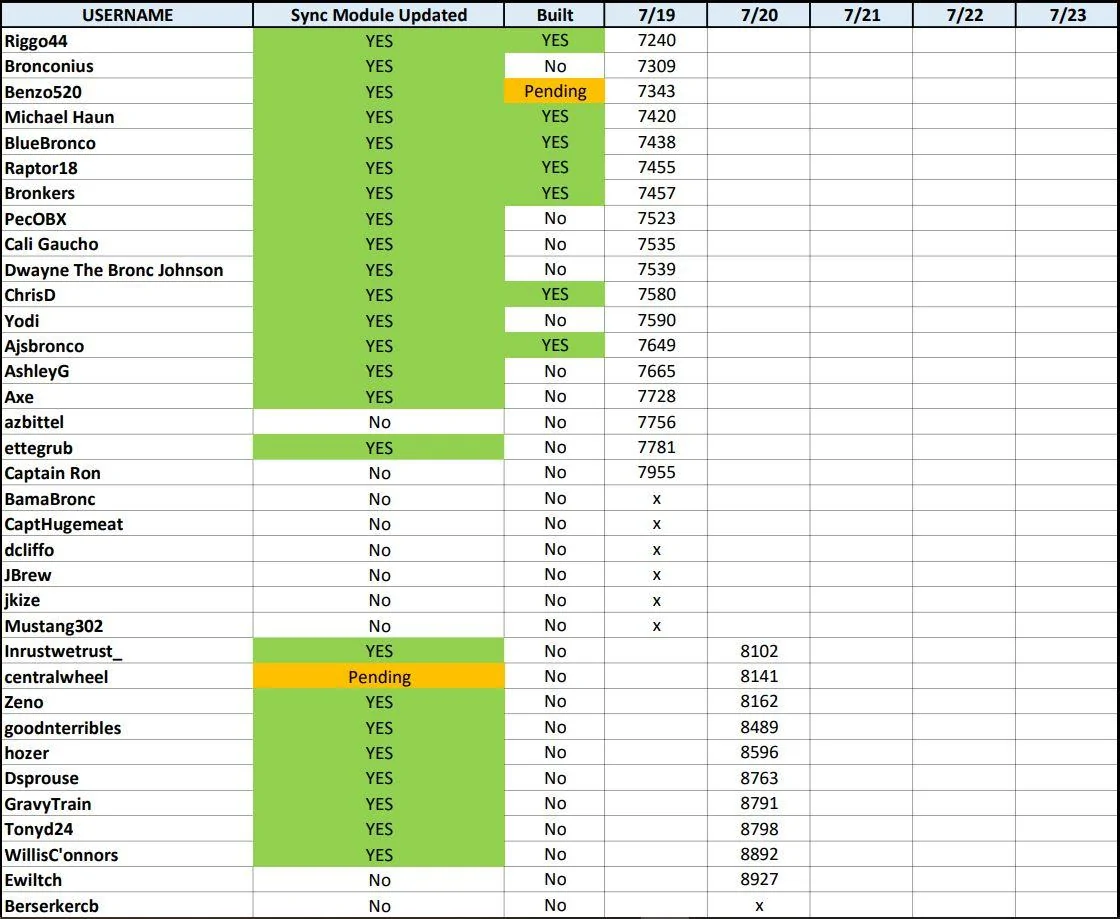Viewport: 1120px width, 919px height.
Task: Select the PecOBX username cell
Action: 127,219
